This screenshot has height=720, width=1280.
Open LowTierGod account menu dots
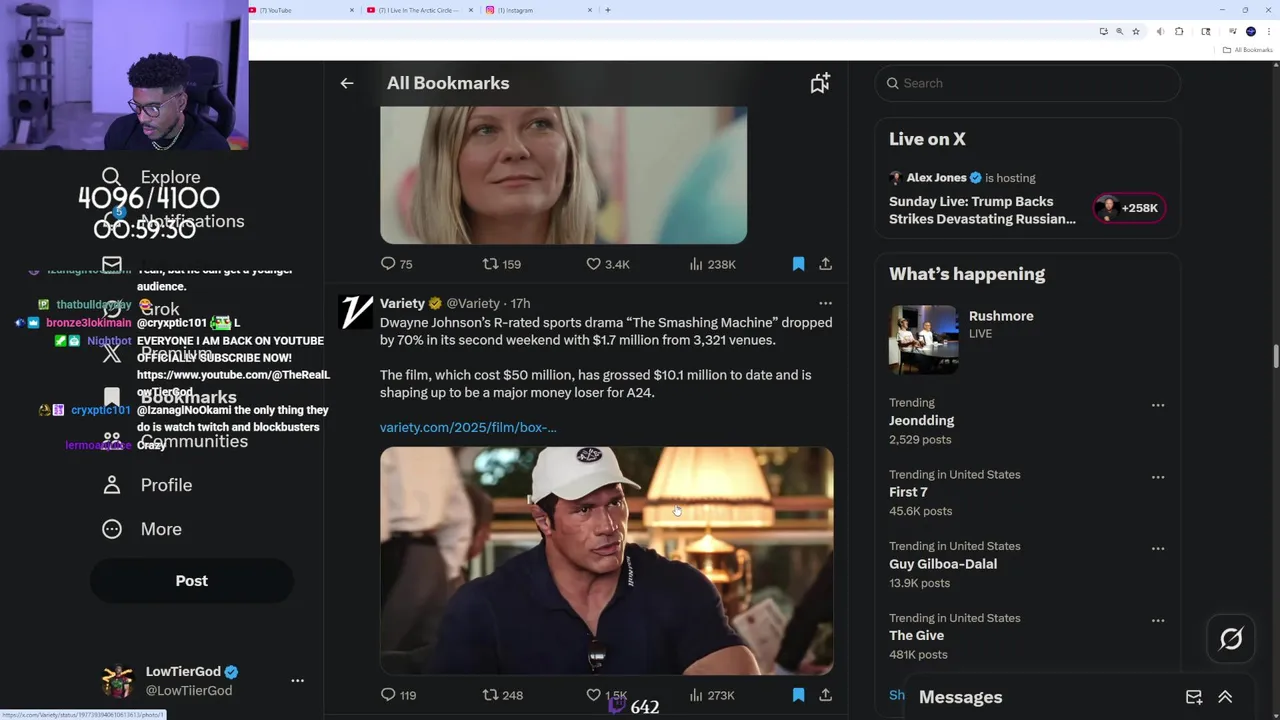pos(297,681)
